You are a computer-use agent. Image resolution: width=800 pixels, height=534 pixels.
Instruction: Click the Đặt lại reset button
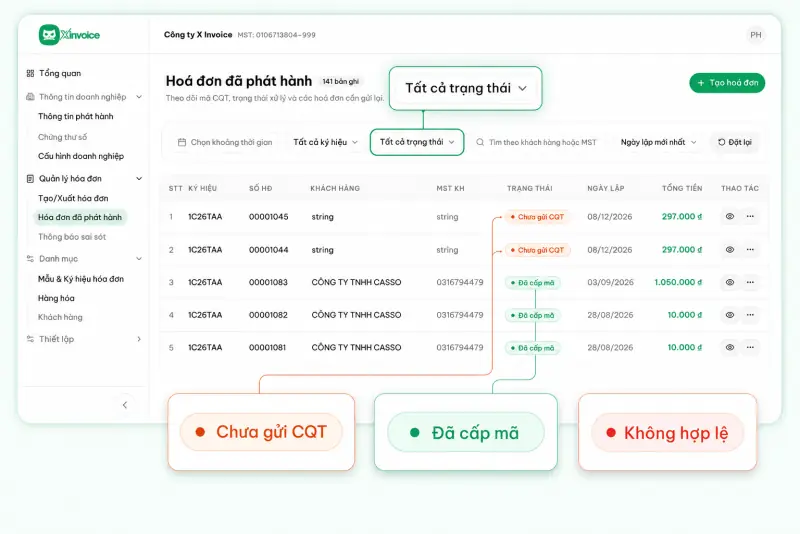[735, 142]
